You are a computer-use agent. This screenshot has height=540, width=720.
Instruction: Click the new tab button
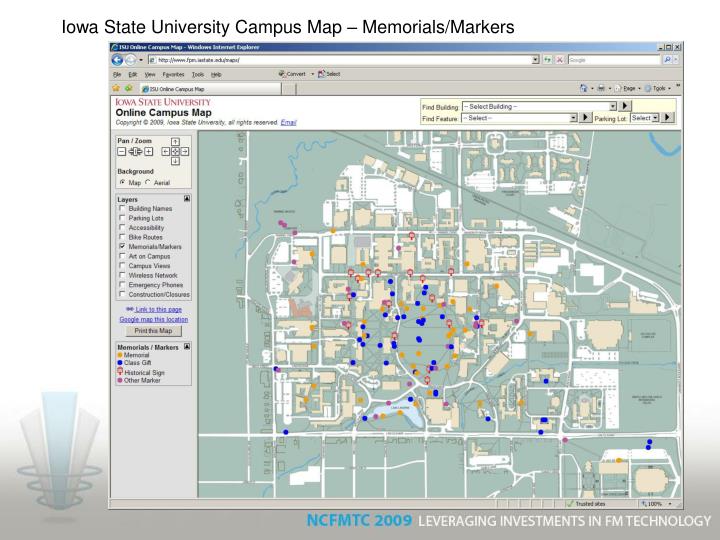pos(289,89)
